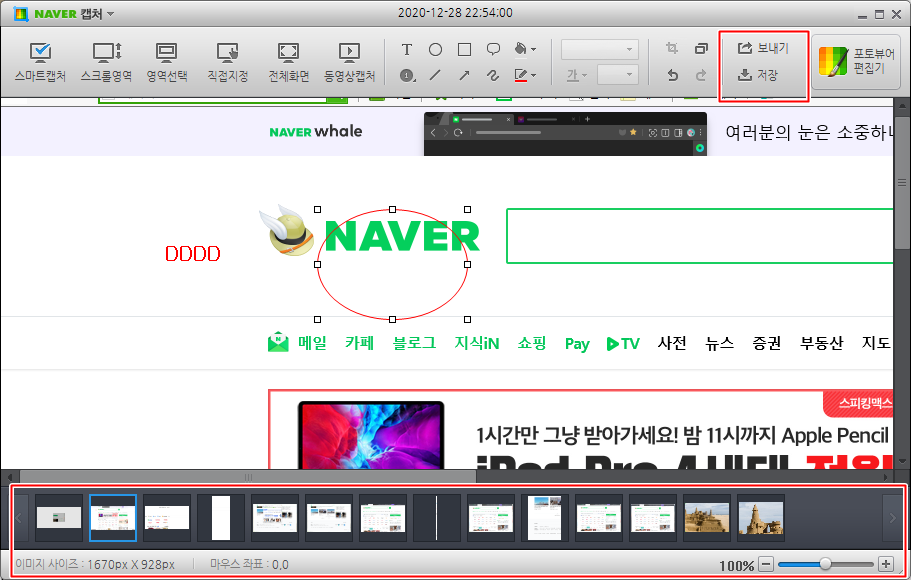Open the video capture tool (동영상캡처)
The image size is (911, 580).
[x=349, y=62]
